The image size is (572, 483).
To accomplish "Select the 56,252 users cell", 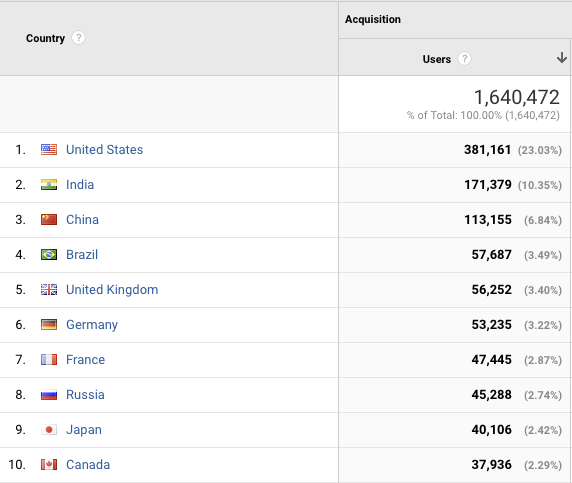I will (491, 290).
